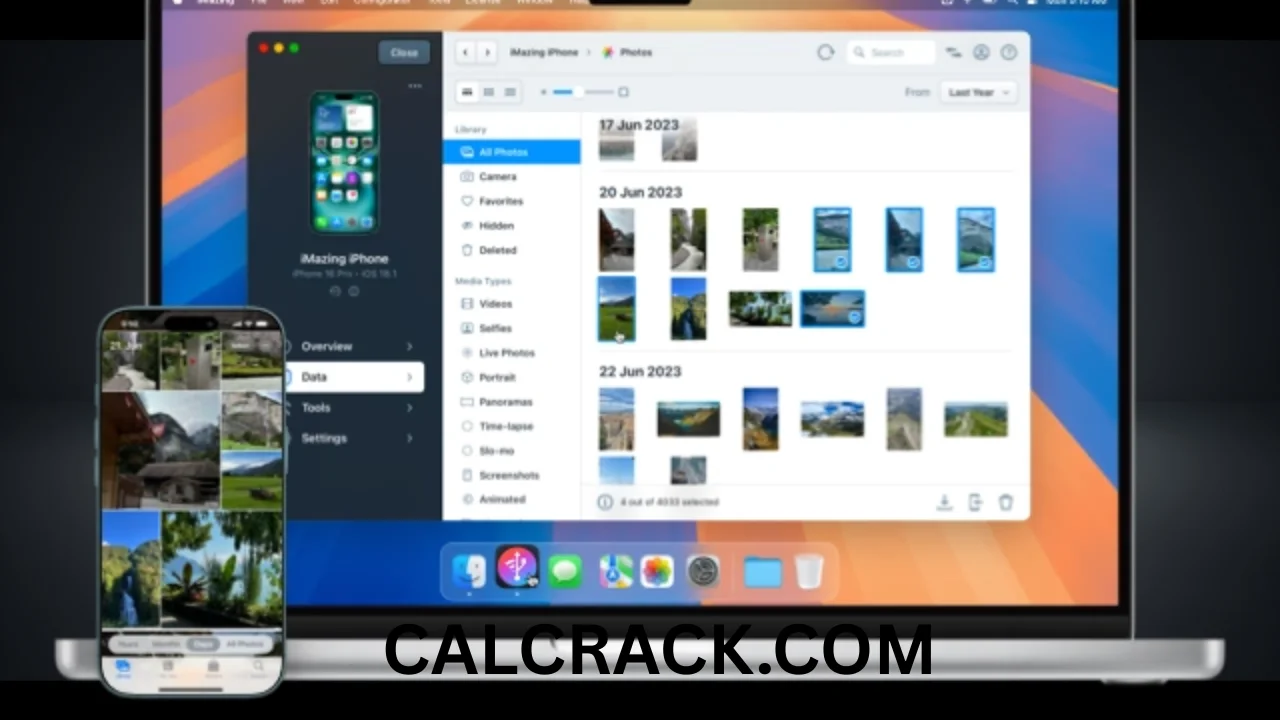
Task: Click the iMazing icon in the Dock
Action: click(x=516, y=569)
